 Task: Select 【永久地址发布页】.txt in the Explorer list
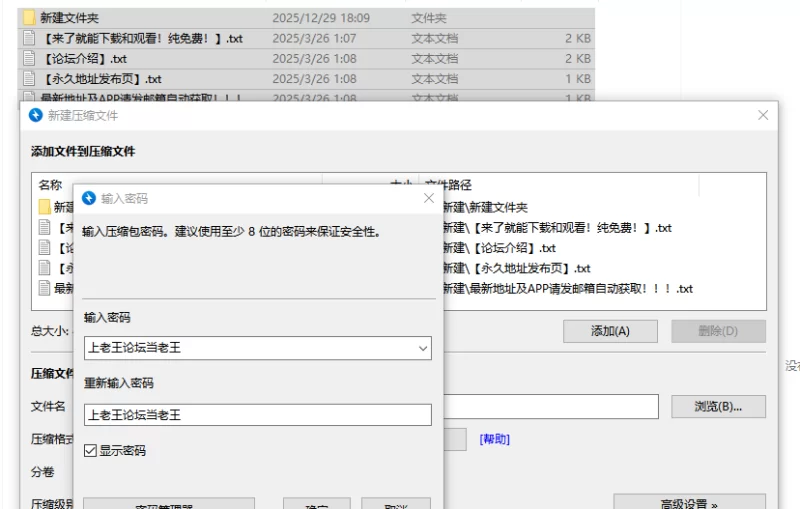(101, 79)
